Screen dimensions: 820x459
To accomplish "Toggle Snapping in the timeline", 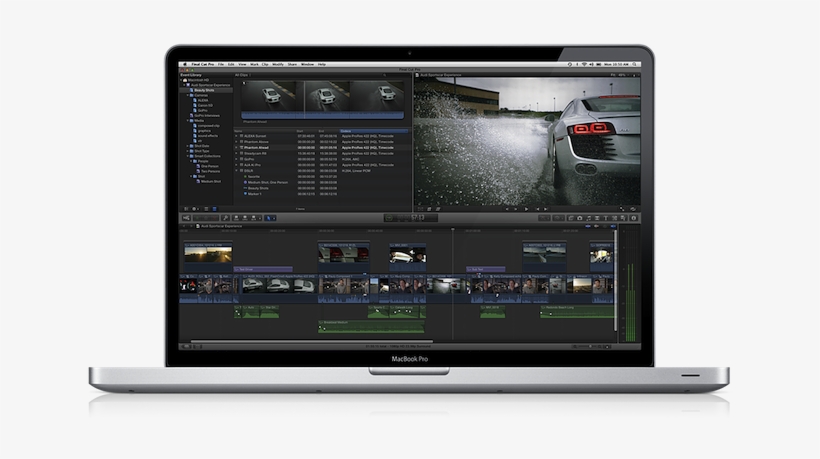I will pyautogui.click(x=613, y=226).
